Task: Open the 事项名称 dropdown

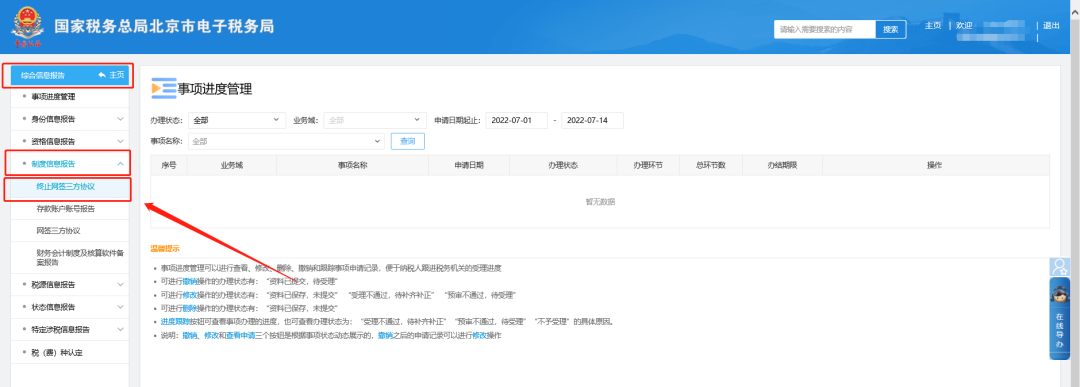Action: 286,141
